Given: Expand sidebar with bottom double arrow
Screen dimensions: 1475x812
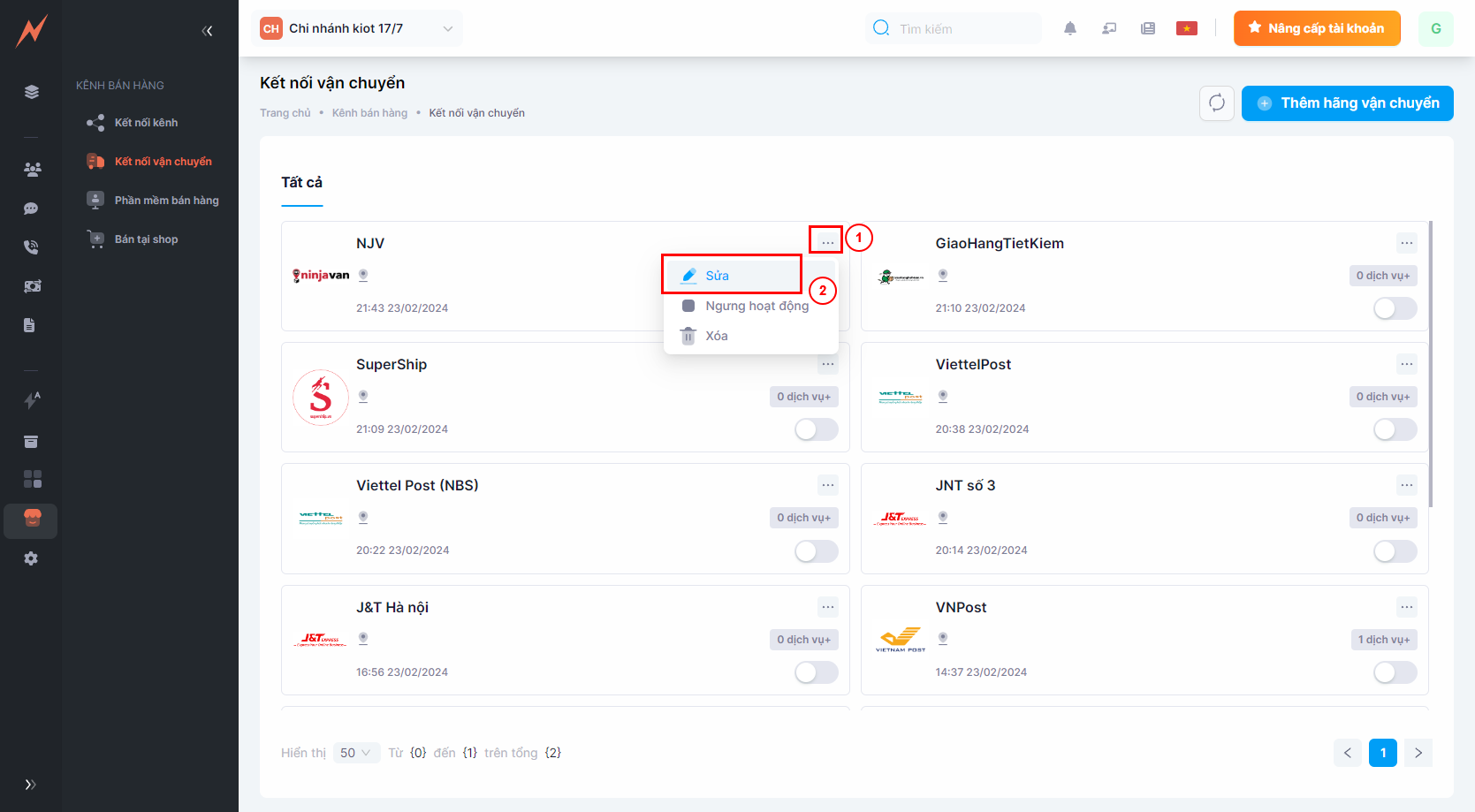Looking at the screenshot, I should [x=31, y=785].
